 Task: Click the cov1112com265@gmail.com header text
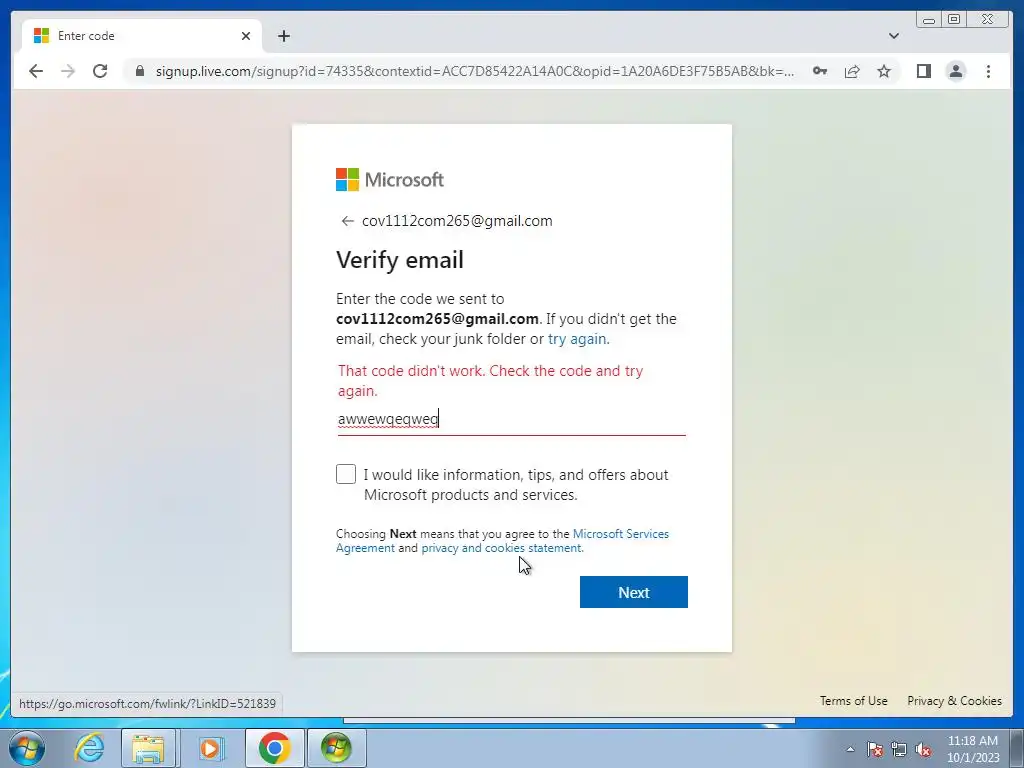[457, 221]
